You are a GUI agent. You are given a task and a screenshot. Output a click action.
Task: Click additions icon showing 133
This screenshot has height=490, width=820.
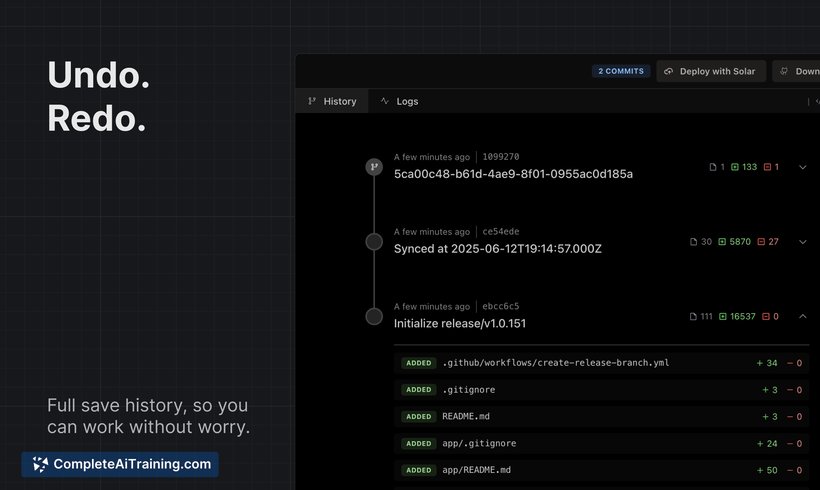(735, 167)
